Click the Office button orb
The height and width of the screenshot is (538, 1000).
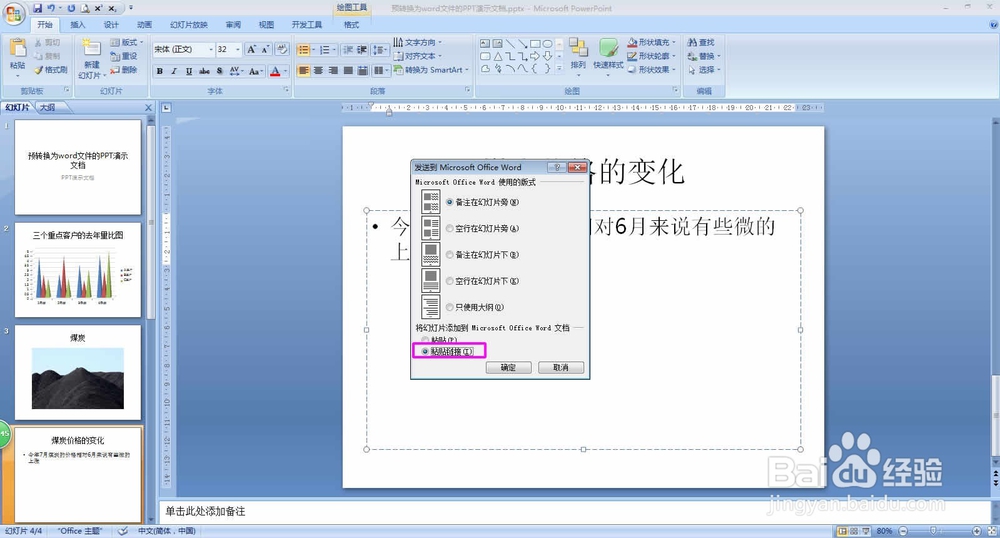click(14, 14)
